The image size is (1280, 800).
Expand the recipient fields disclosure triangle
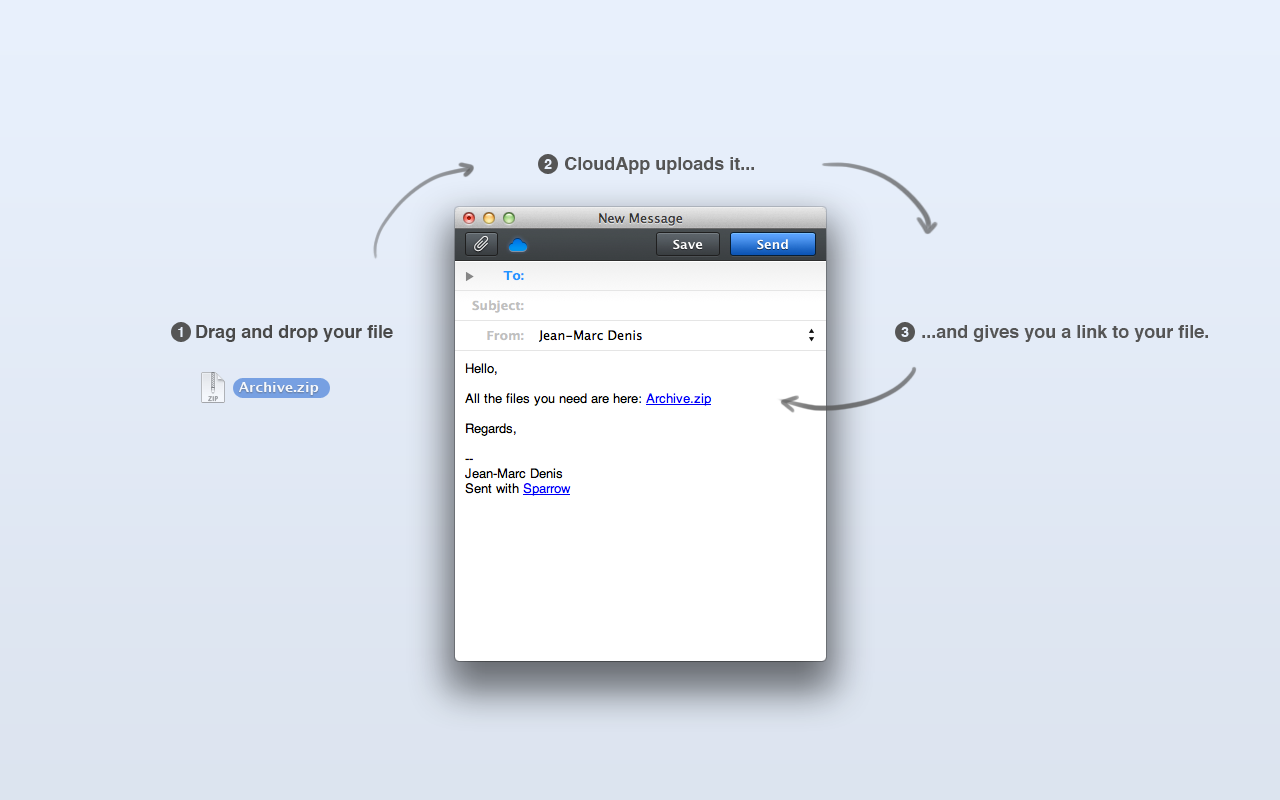click(470, 276)
